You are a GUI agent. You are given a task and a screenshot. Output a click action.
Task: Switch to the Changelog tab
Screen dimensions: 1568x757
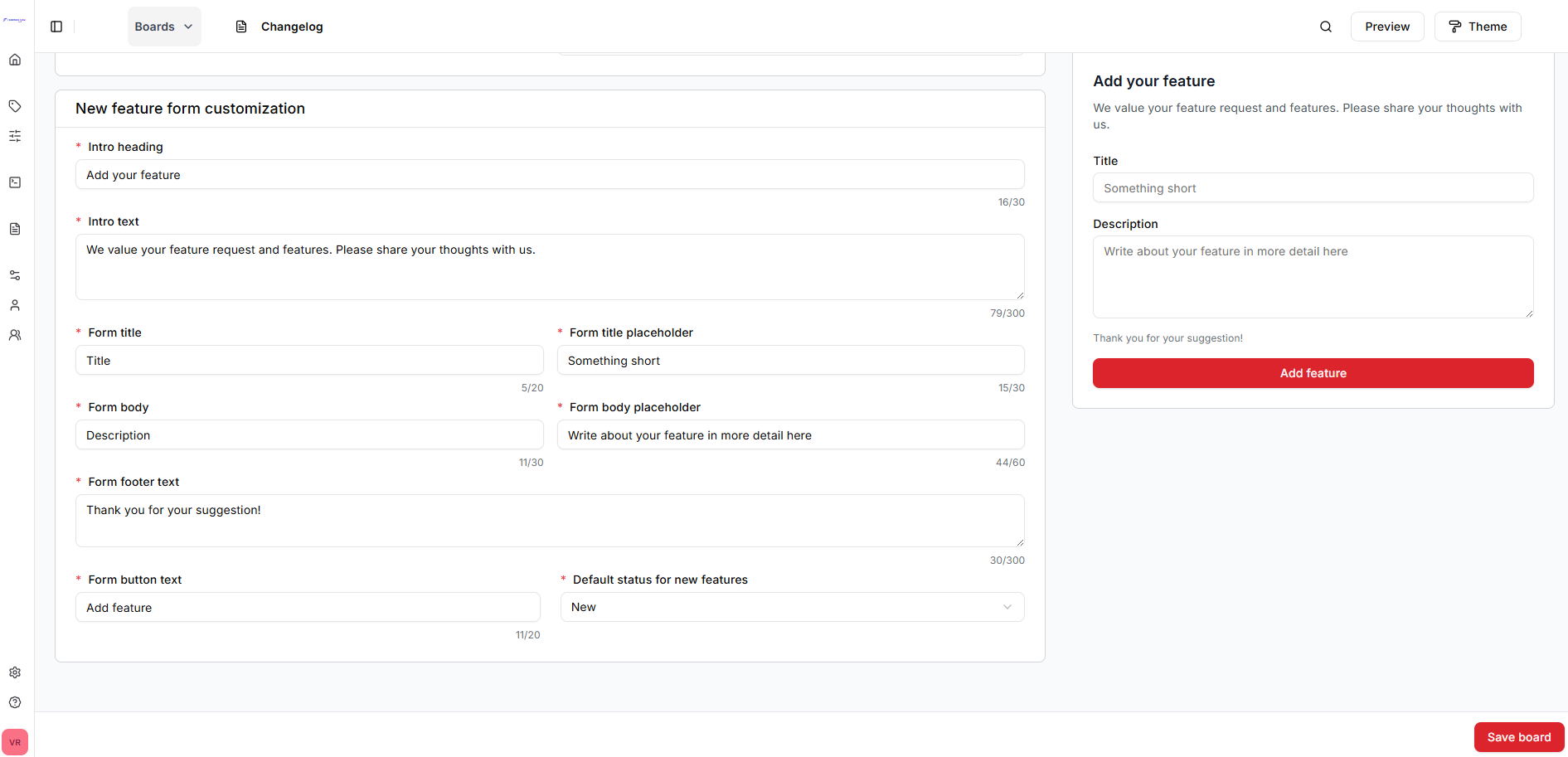point(279,26)
